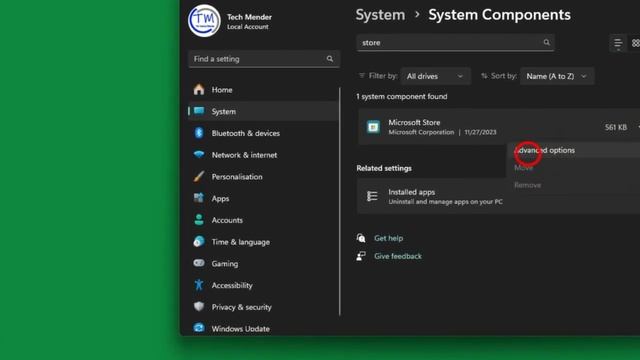Click the Accounts person icon

point(199,220)
